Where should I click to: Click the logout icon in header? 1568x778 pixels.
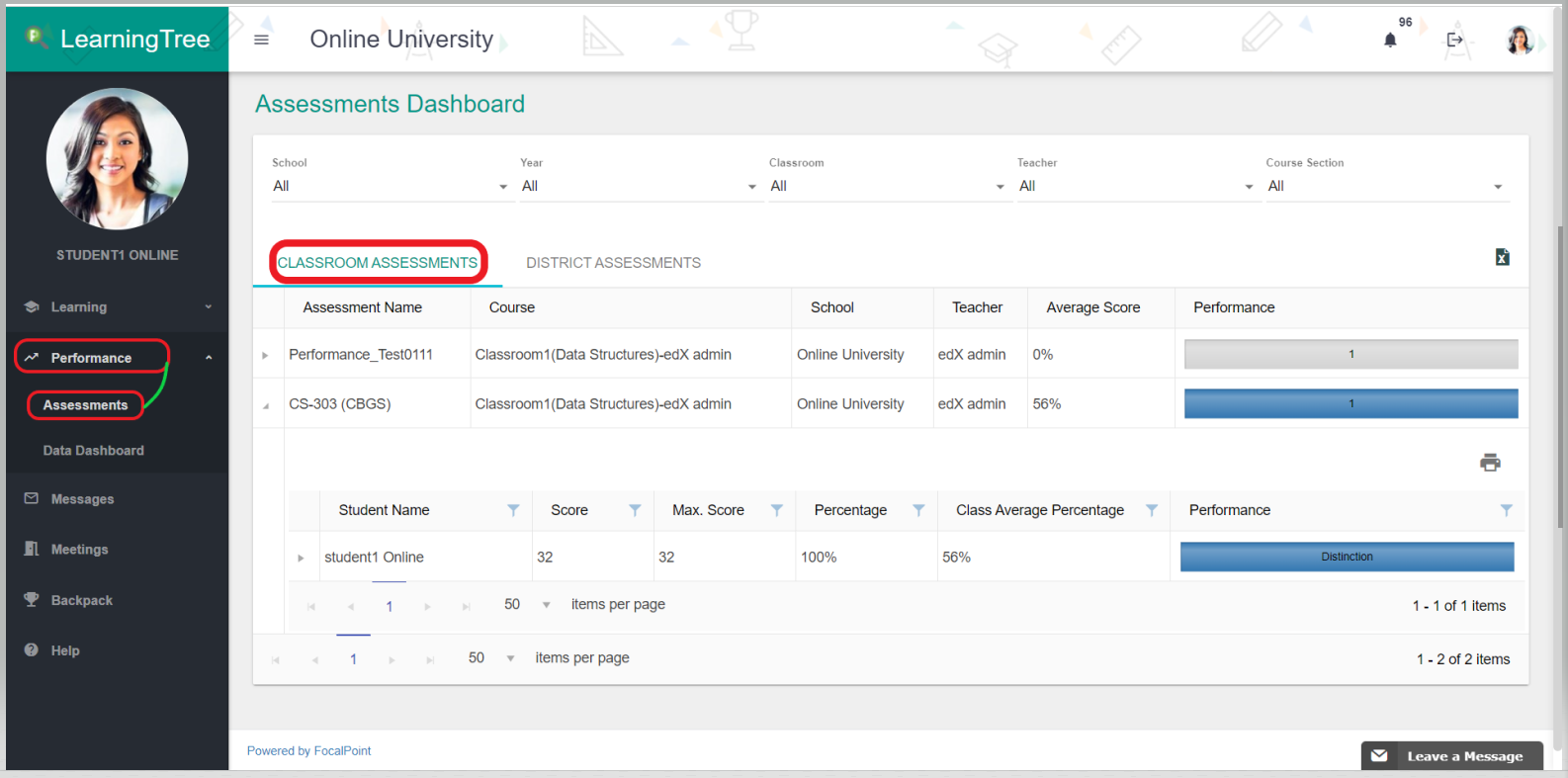click(x=1454, y=41)
